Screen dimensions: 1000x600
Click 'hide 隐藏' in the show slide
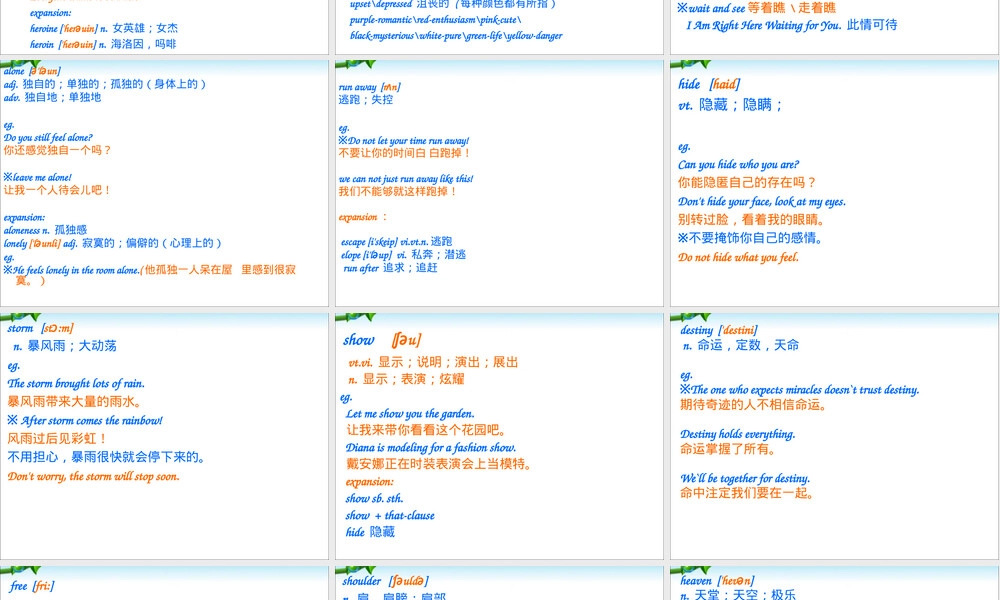pyautogui.click(x=371, y=532)
